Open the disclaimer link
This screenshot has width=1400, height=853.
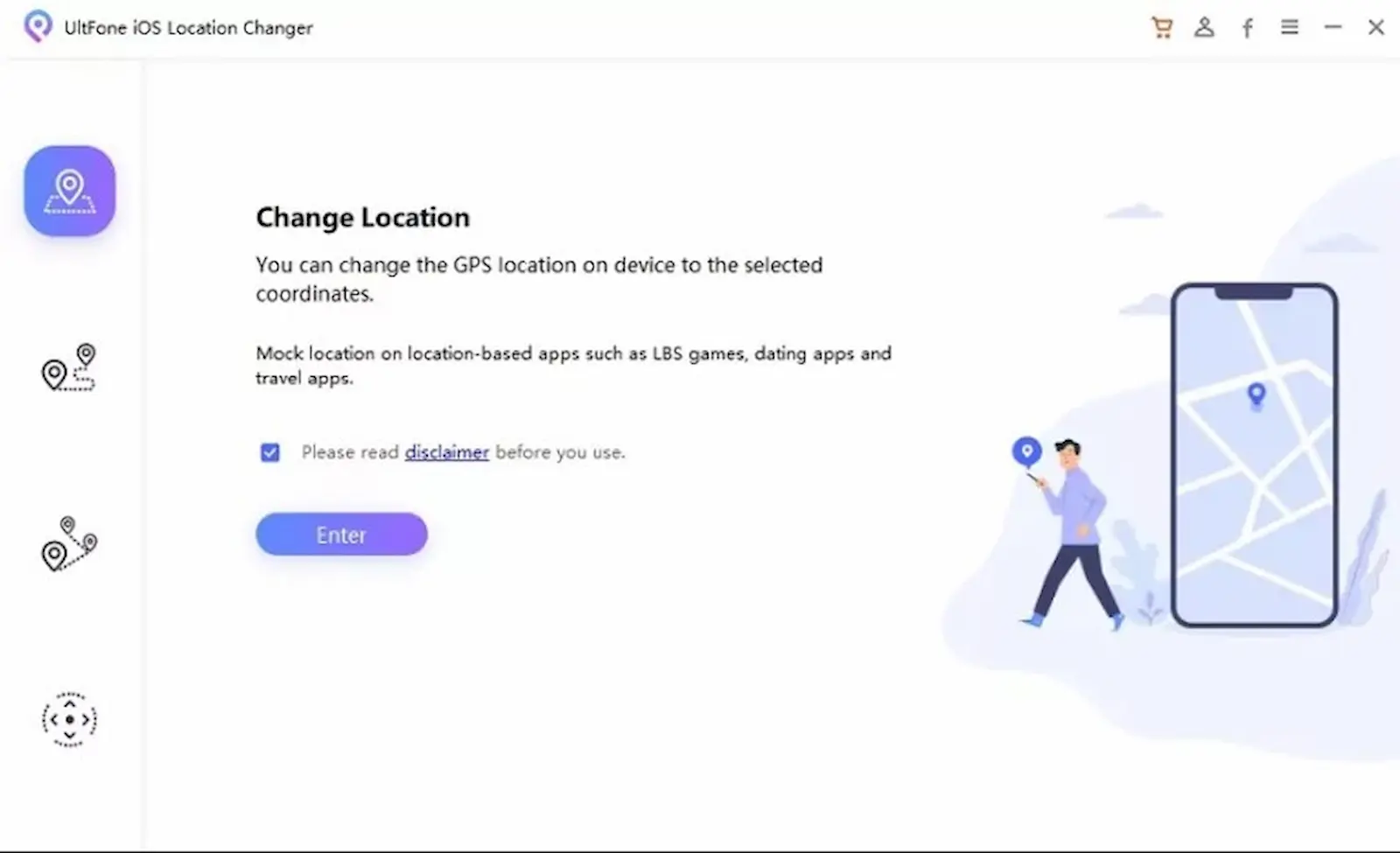click(x=446, y=452)
